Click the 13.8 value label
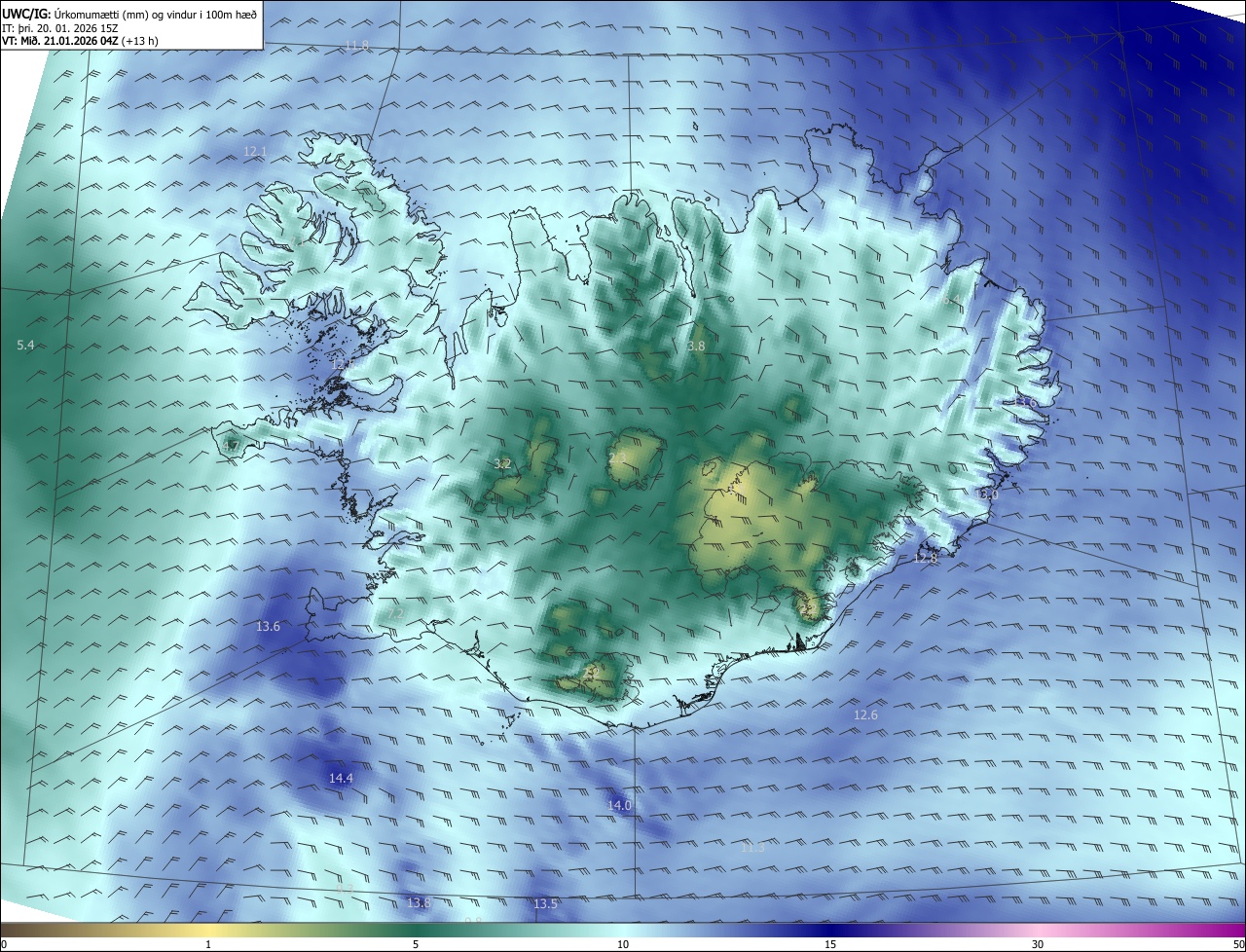The image size is (1246, 952). [419, 903]
